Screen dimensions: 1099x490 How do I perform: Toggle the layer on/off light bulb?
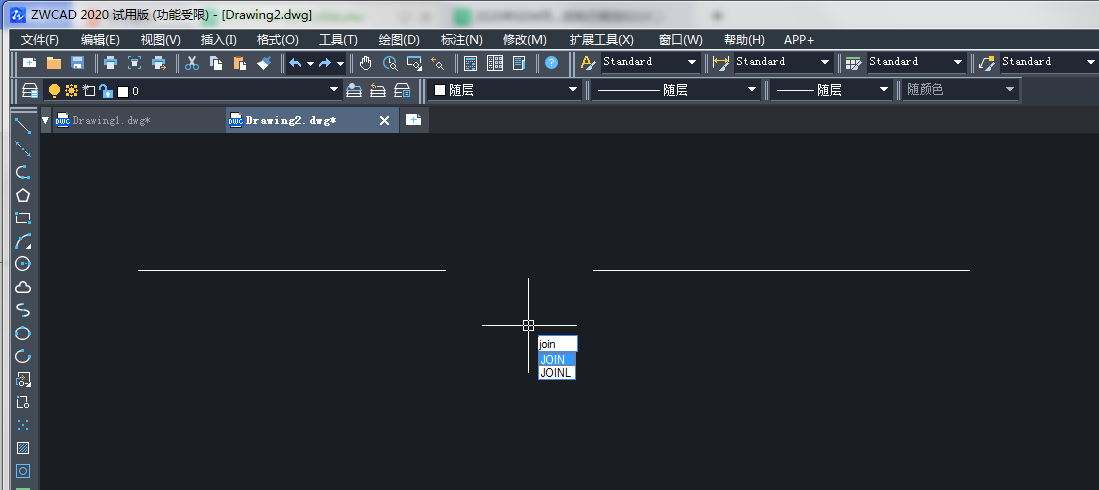click(54, 91)
